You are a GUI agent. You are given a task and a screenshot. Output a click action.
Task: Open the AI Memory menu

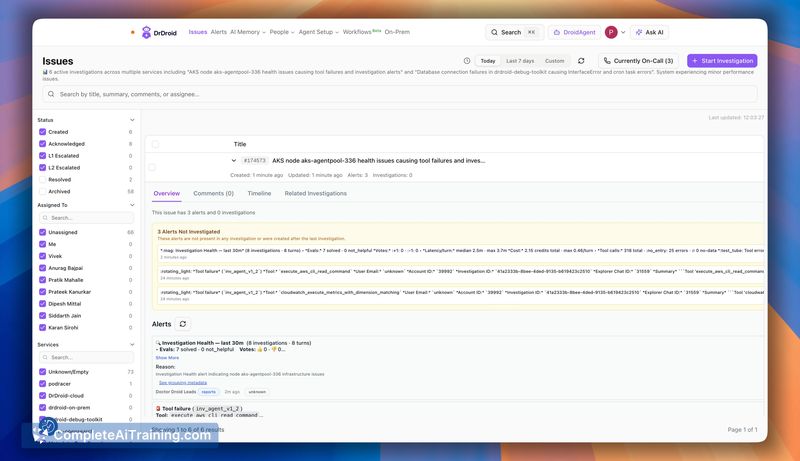pos(247,32)
